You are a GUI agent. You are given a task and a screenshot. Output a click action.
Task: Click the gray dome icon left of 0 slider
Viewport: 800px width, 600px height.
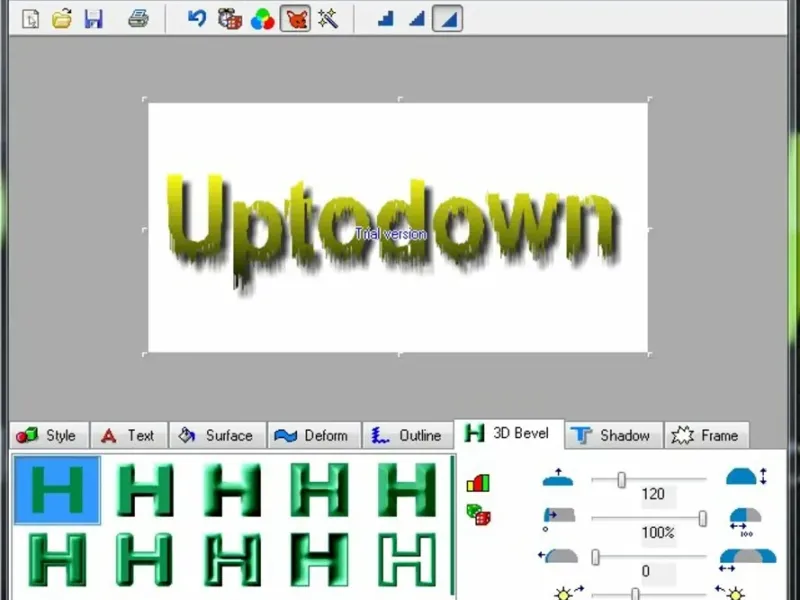(558, 556)
